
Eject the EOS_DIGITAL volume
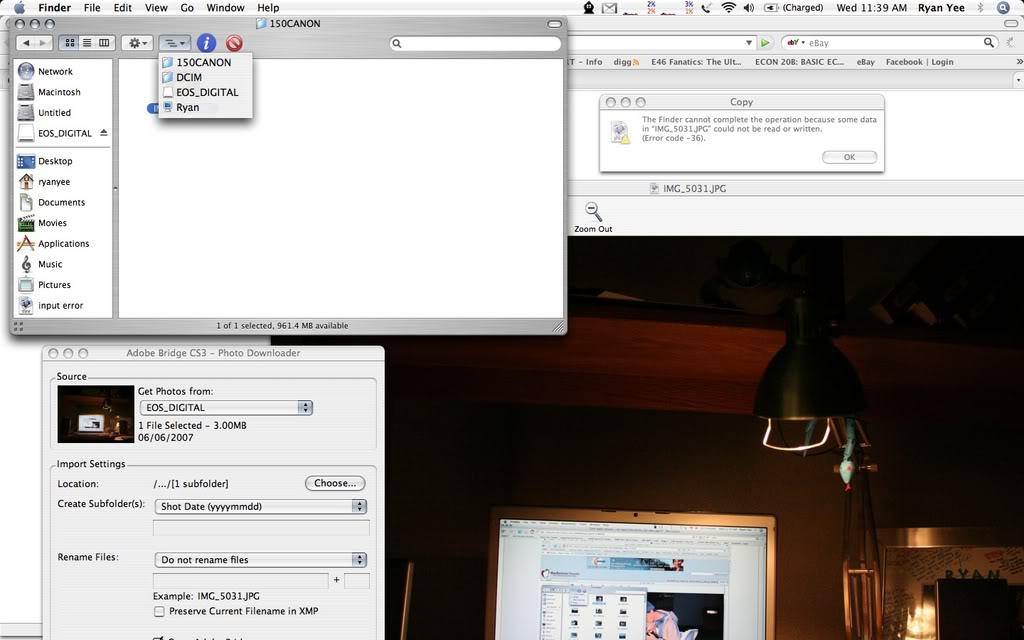103,133
